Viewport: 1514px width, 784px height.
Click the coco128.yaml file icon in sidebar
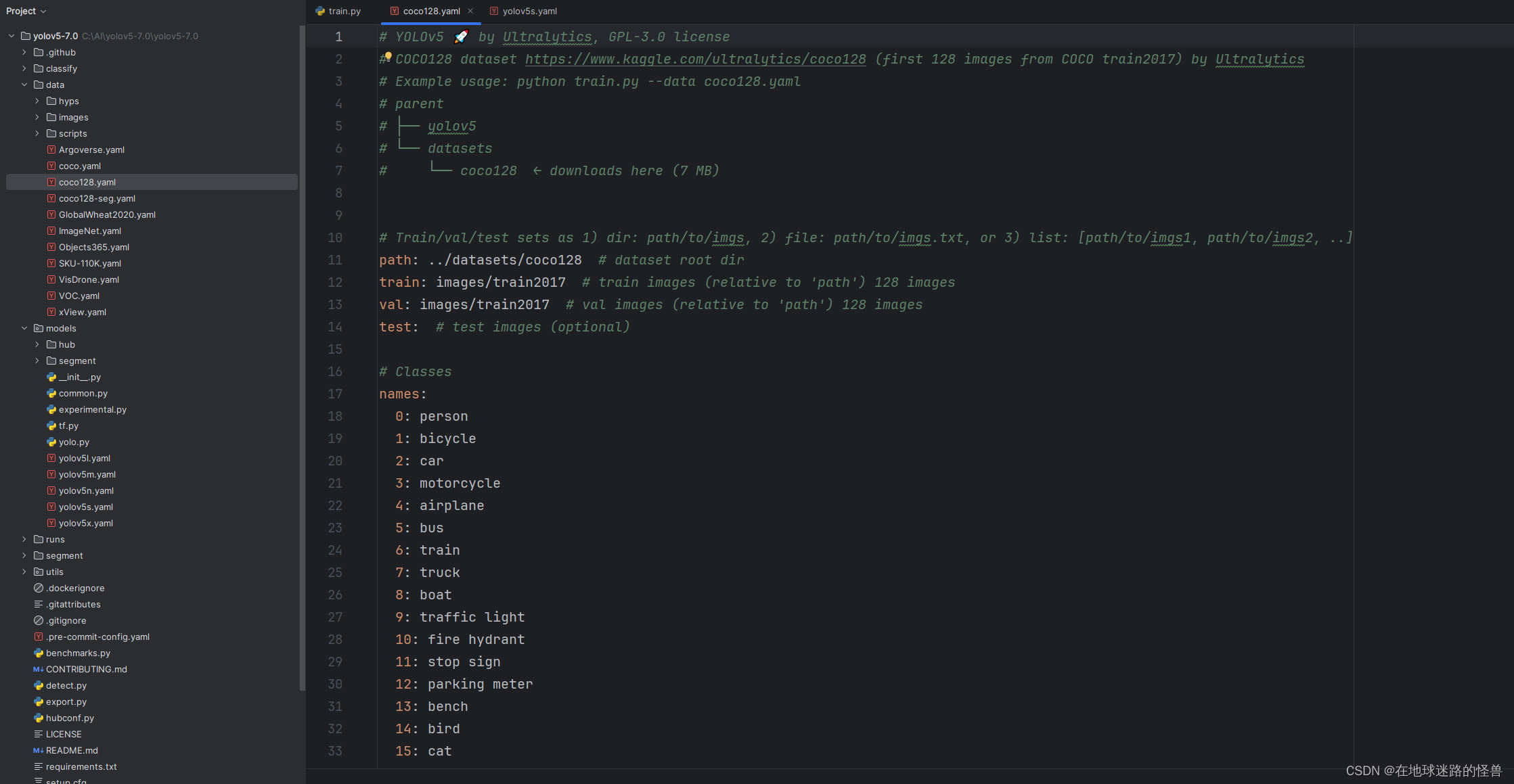click(x=52, y=181)
